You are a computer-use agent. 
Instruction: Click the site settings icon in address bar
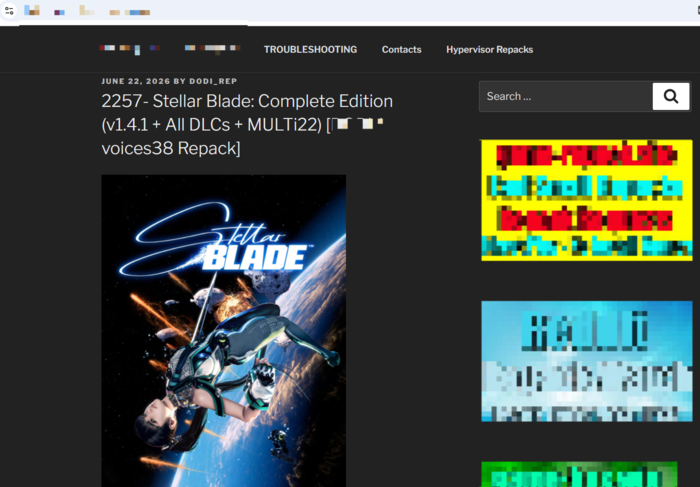pyautogui.click(x=9, y=10)
